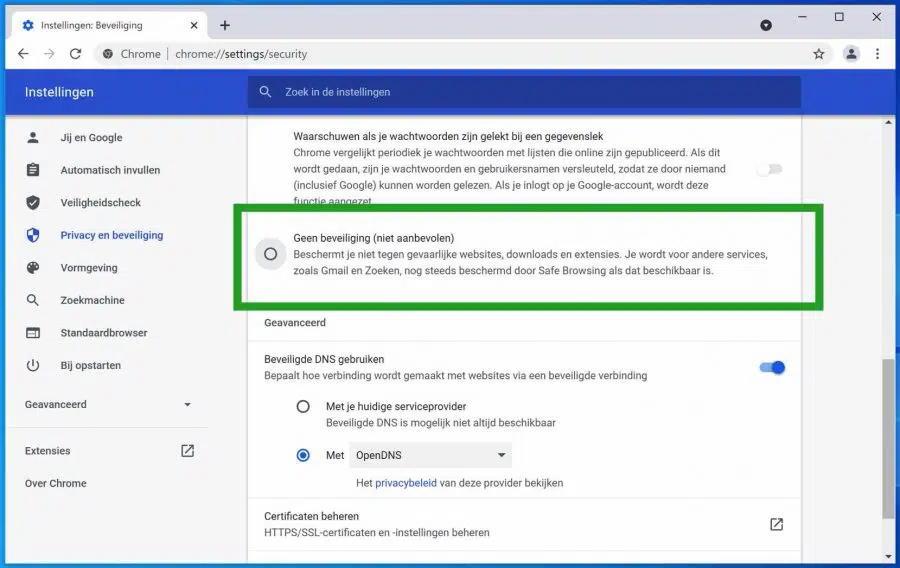The width and height of the screenshot is (900, 568).
Task: Click the magnifier icon for Zoekmachine
Action: point(33,300)
